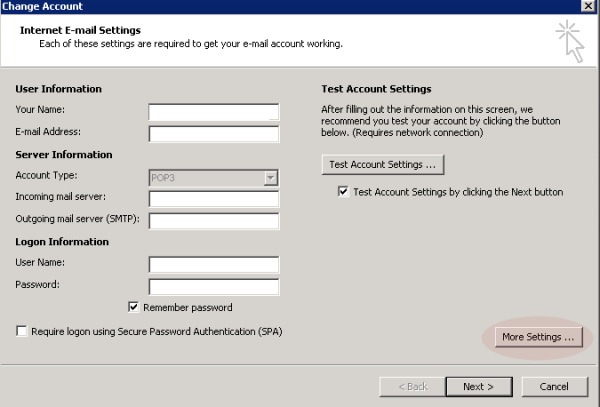Enable Require logon using SPA checkbox
Image resolution: width=600 pixels, height=407 pixels.
coord(21,331)
